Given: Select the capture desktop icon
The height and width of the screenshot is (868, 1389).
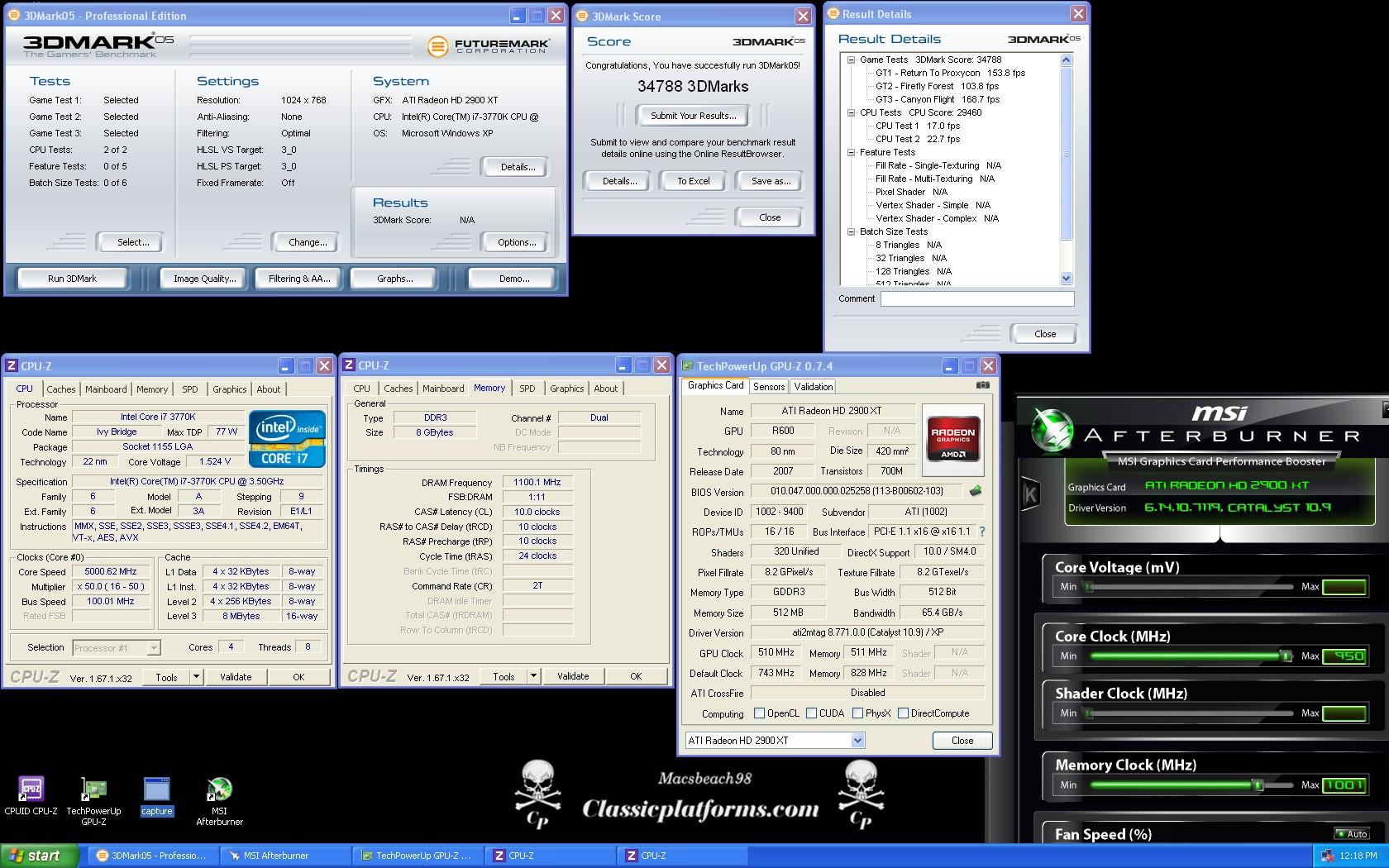Looking at the screenshot, I should (156, 797).
